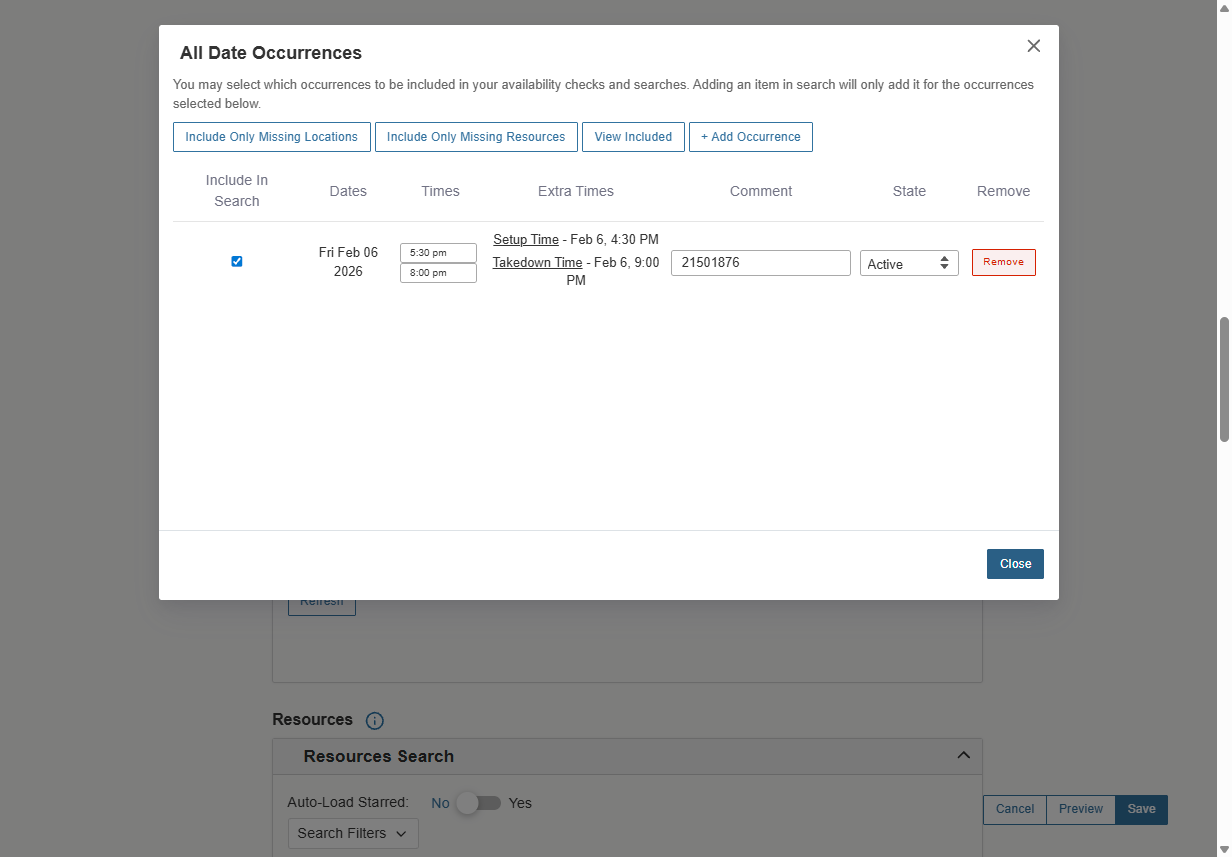Screen dimensions: 1232x857
Task: Open the State dropdown showing Active
Action: [909, 263]
